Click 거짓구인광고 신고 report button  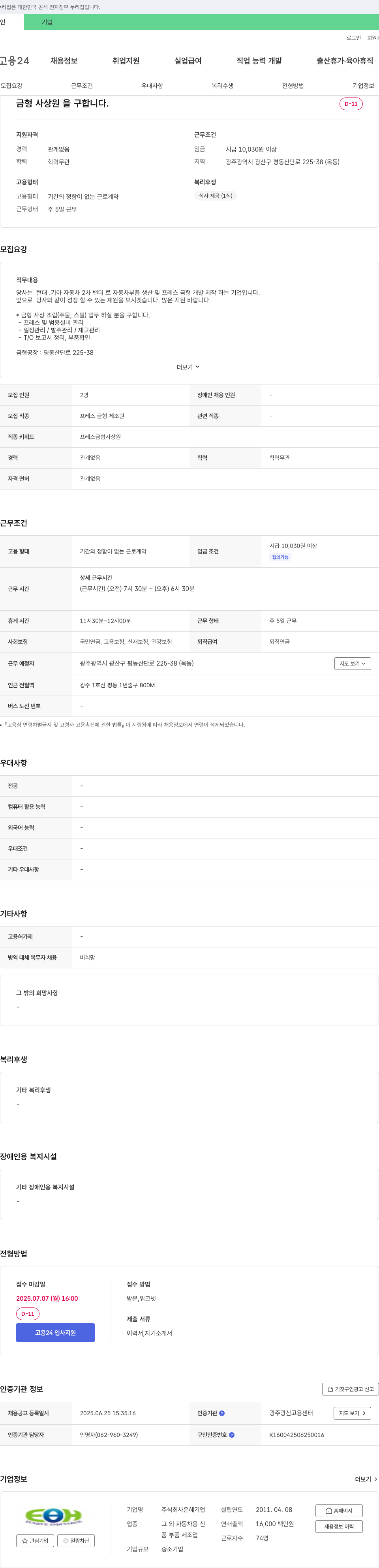pos(351,1389)
